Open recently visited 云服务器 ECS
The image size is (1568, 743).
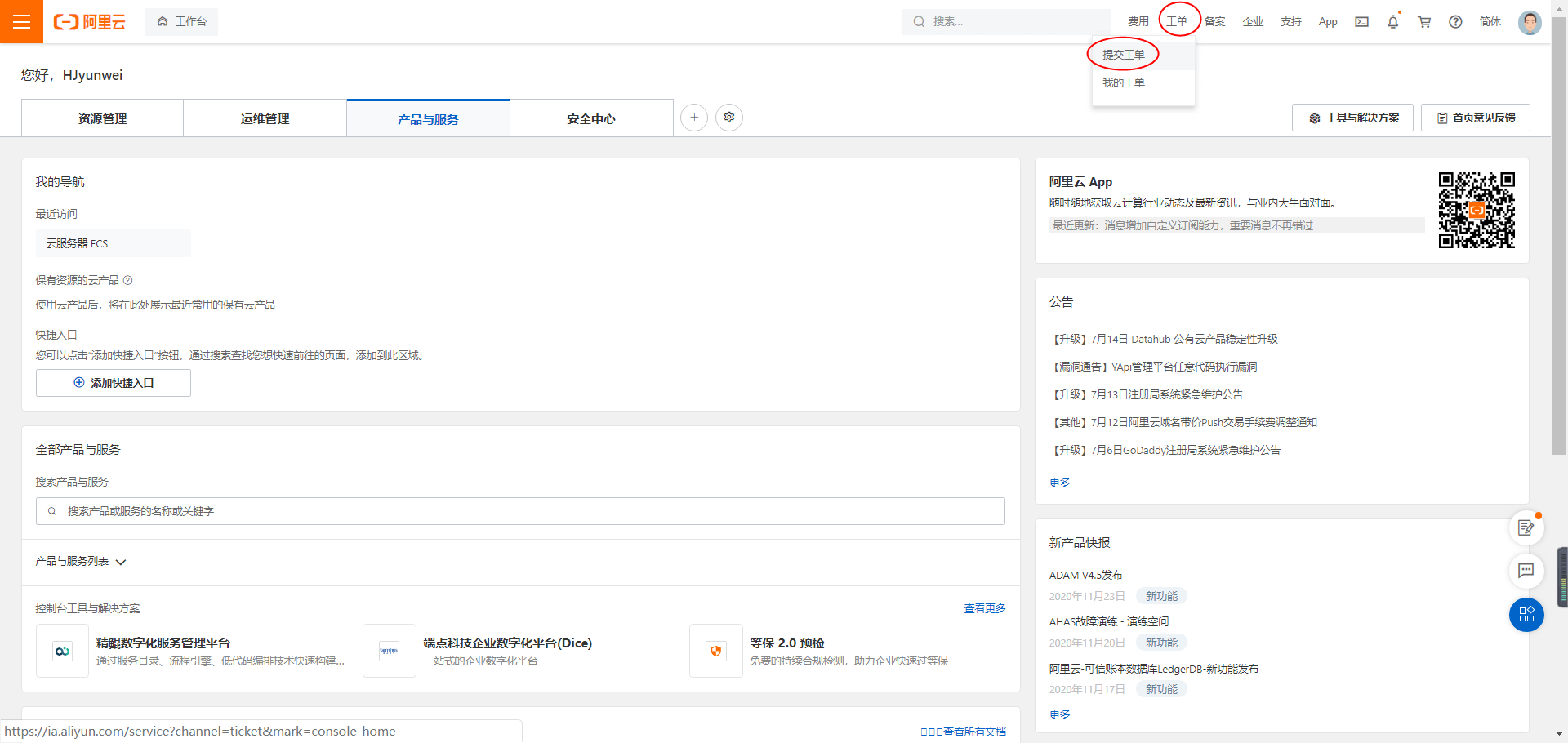click(114, 243)
